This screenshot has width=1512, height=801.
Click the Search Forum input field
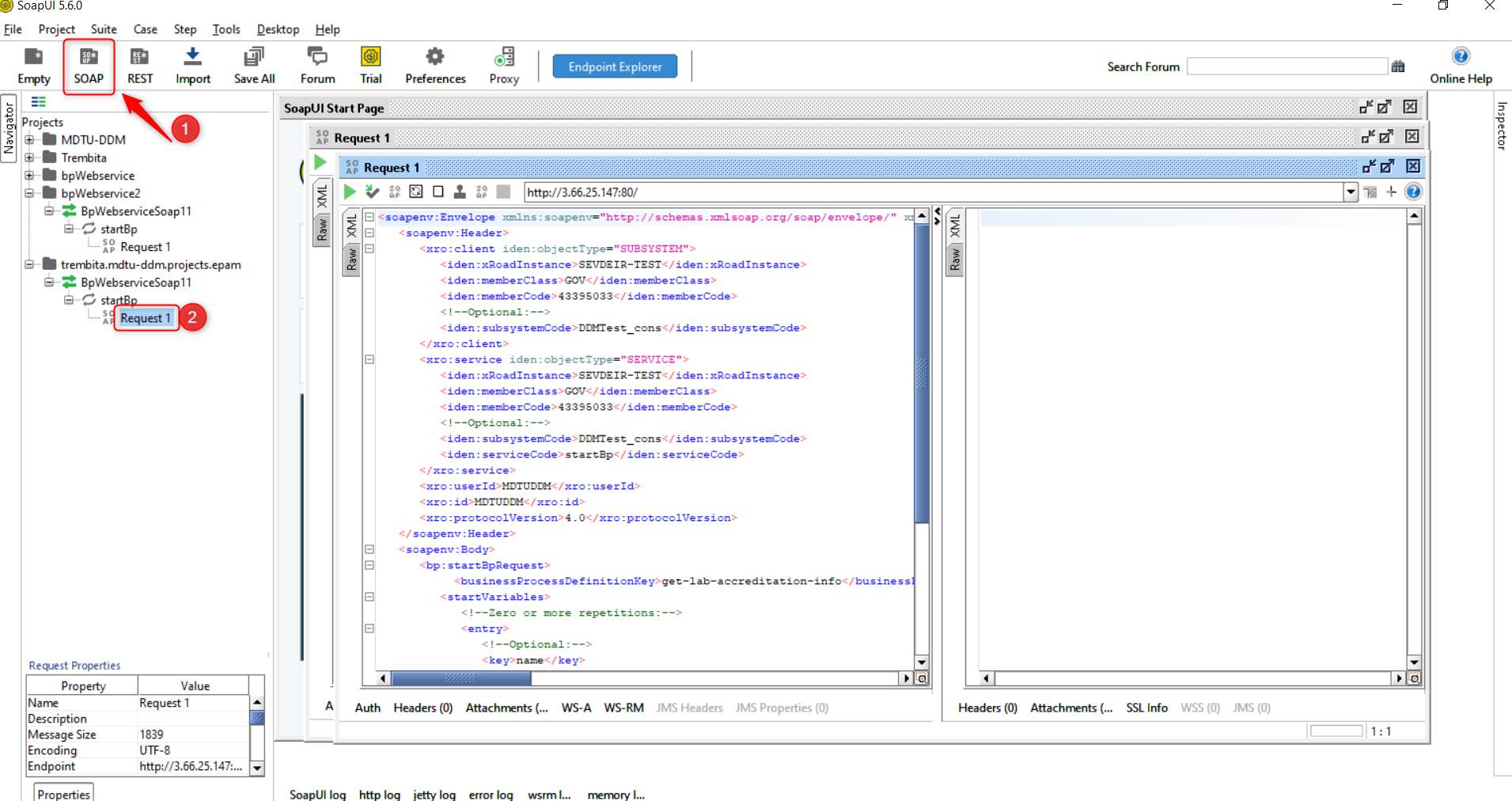pos(1287,66)
